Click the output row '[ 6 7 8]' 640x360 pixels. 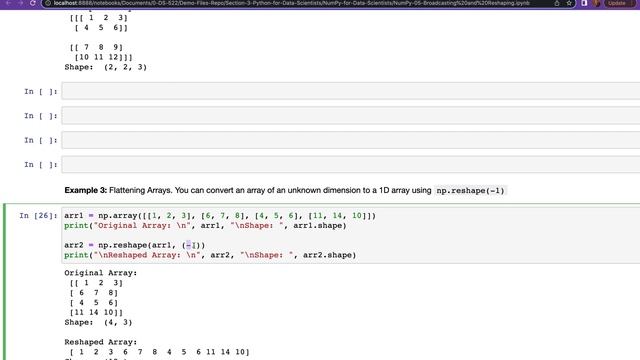93,293
